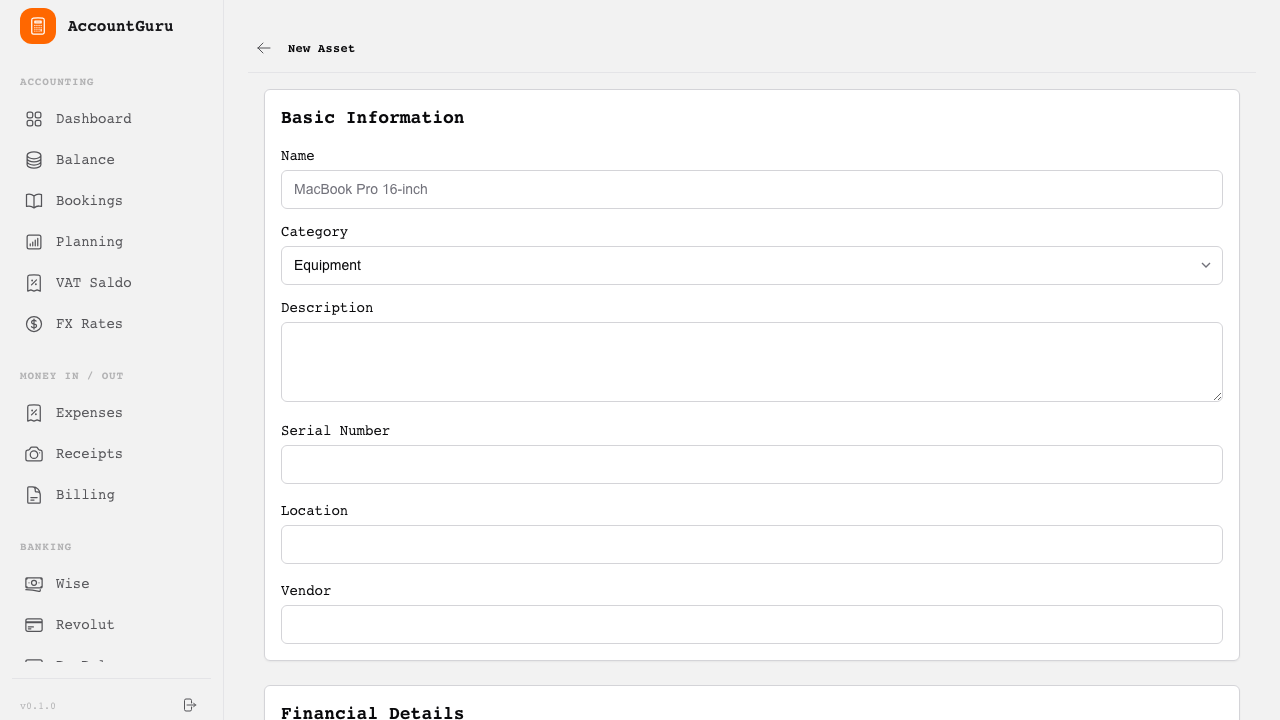Focus the Description text area
The width and height of the screenshot is (1280, 720).
pos(751,361)
